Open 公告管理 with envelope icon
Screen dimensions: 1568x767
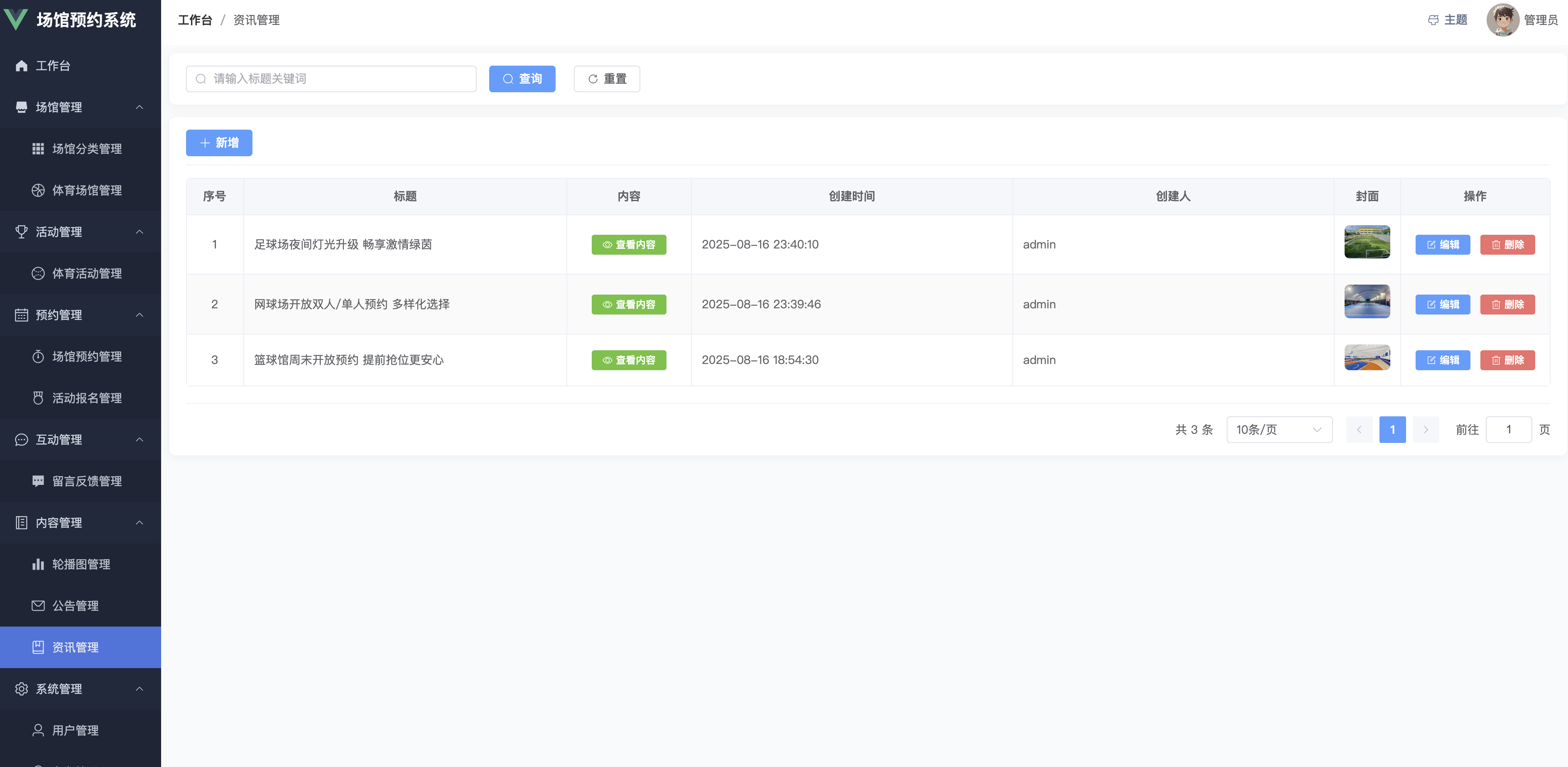pyautogui.click(x=75, y=605)
